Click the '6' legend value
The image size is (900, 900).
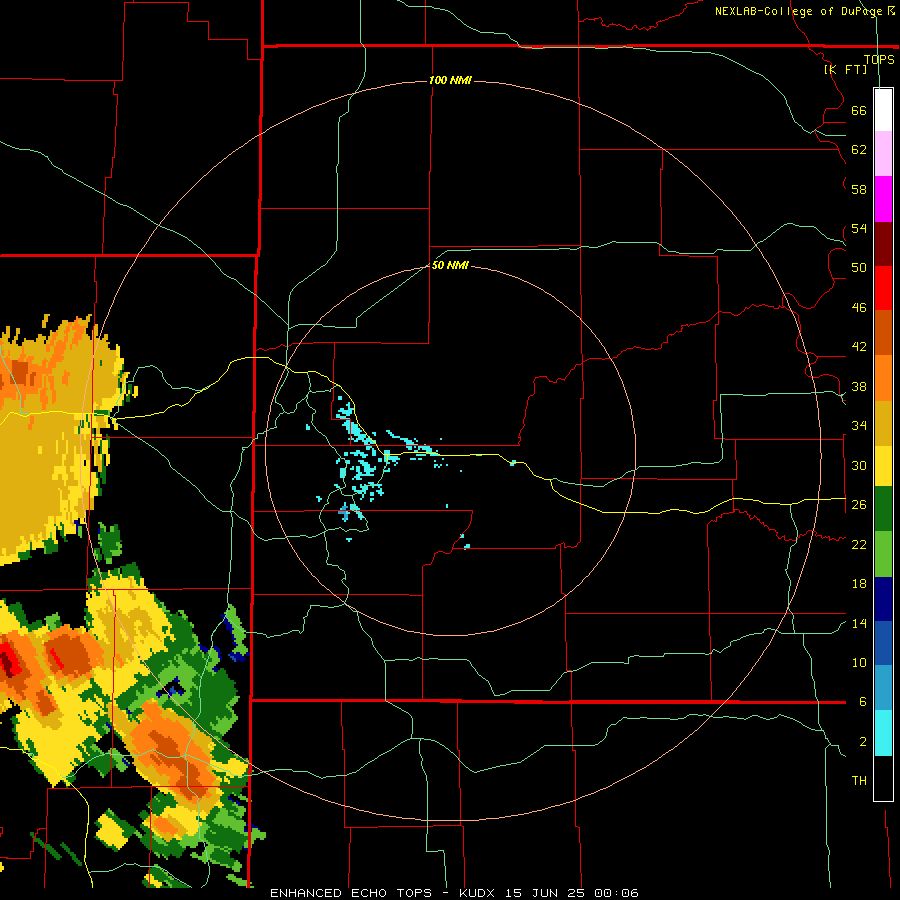tap(863, 702)
